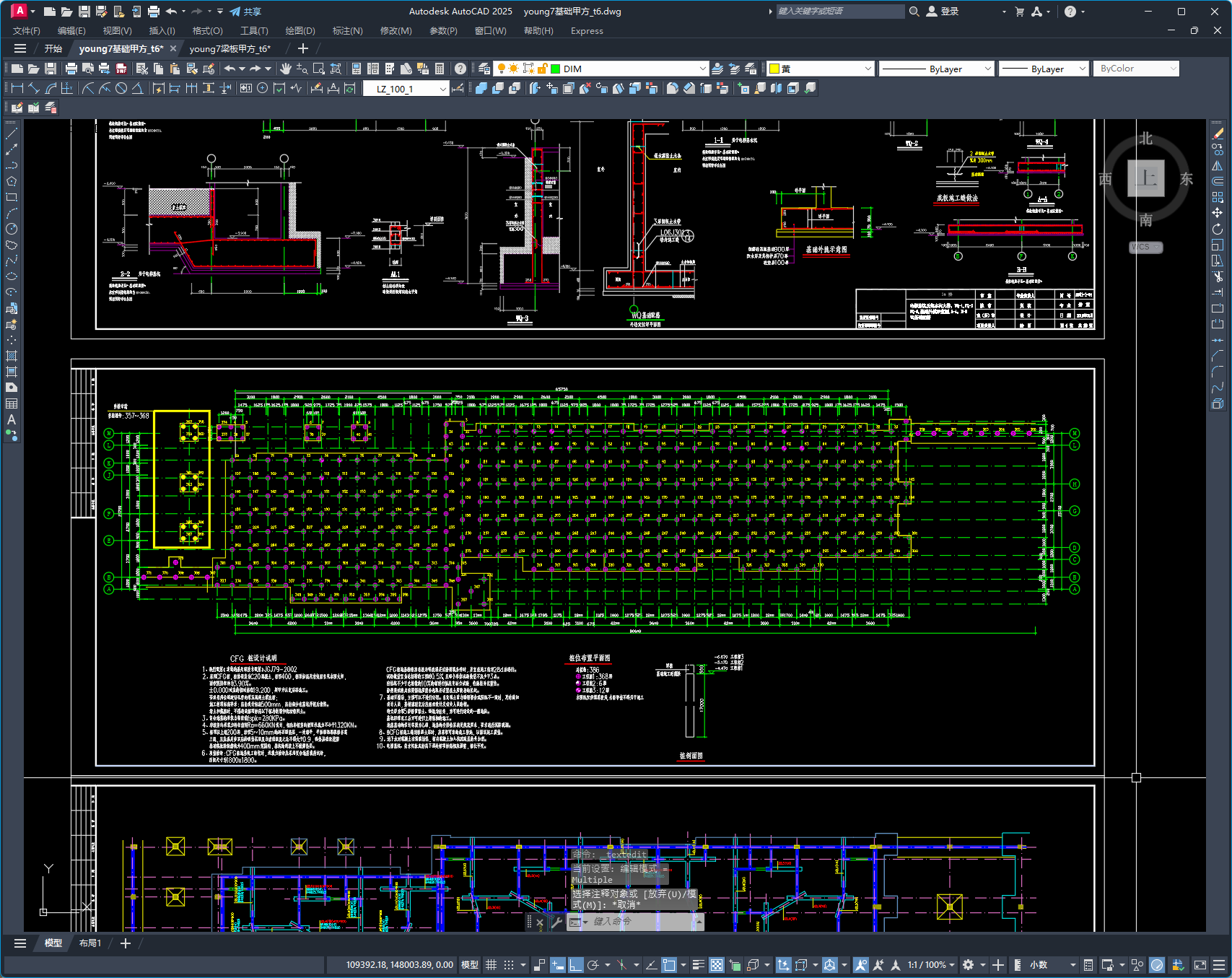Select the Hatch draw tool
Screen dimensions: 1232x978
pos(12,356)
